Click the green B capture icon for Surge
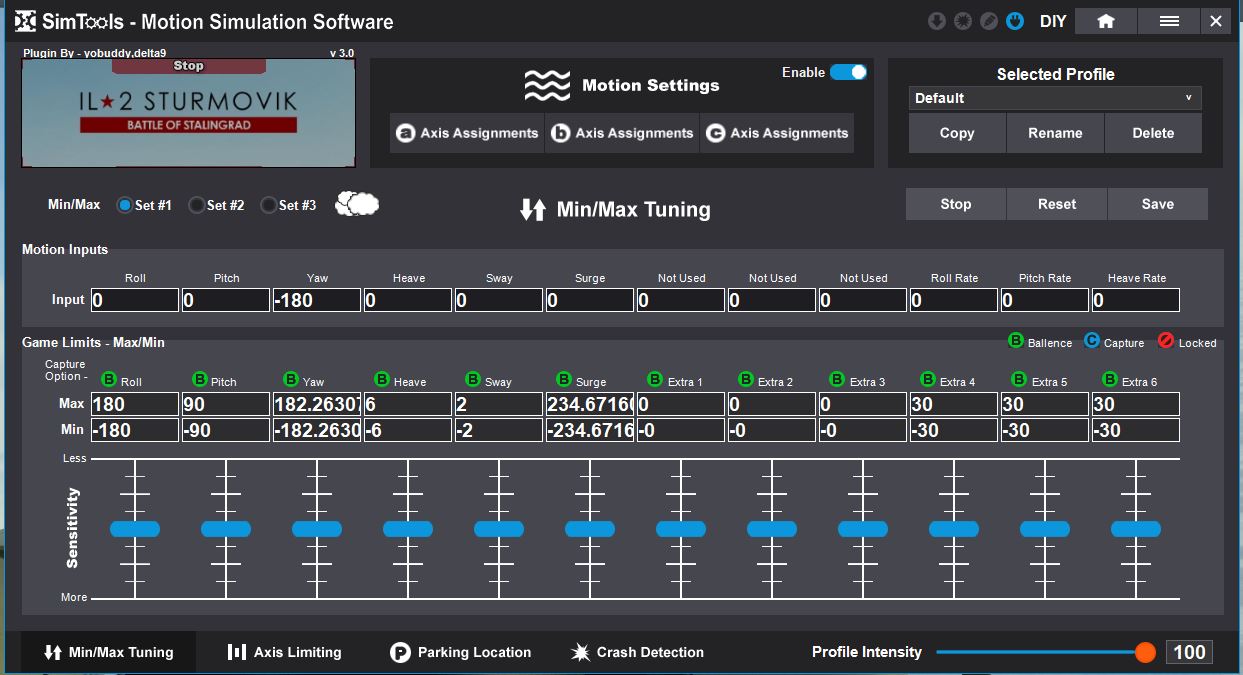The height and width of the screenshot is (675, 1243). coord(564,380)
